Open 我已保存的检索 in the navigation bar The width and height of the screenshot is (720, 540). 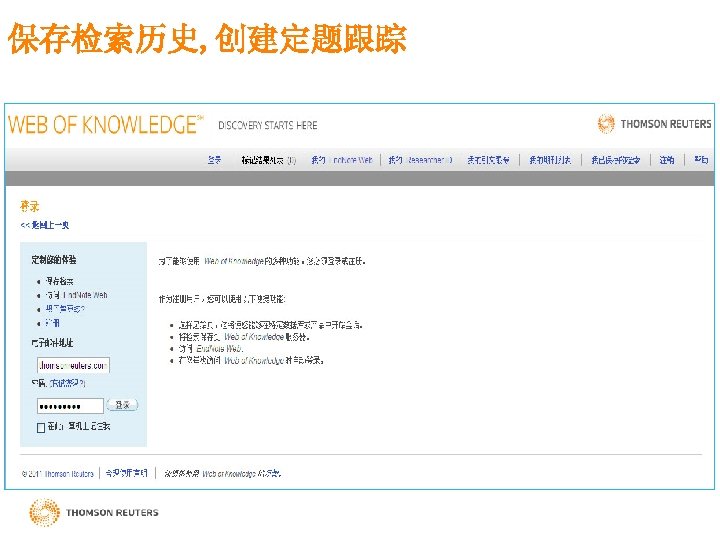[x=616, y=160]
